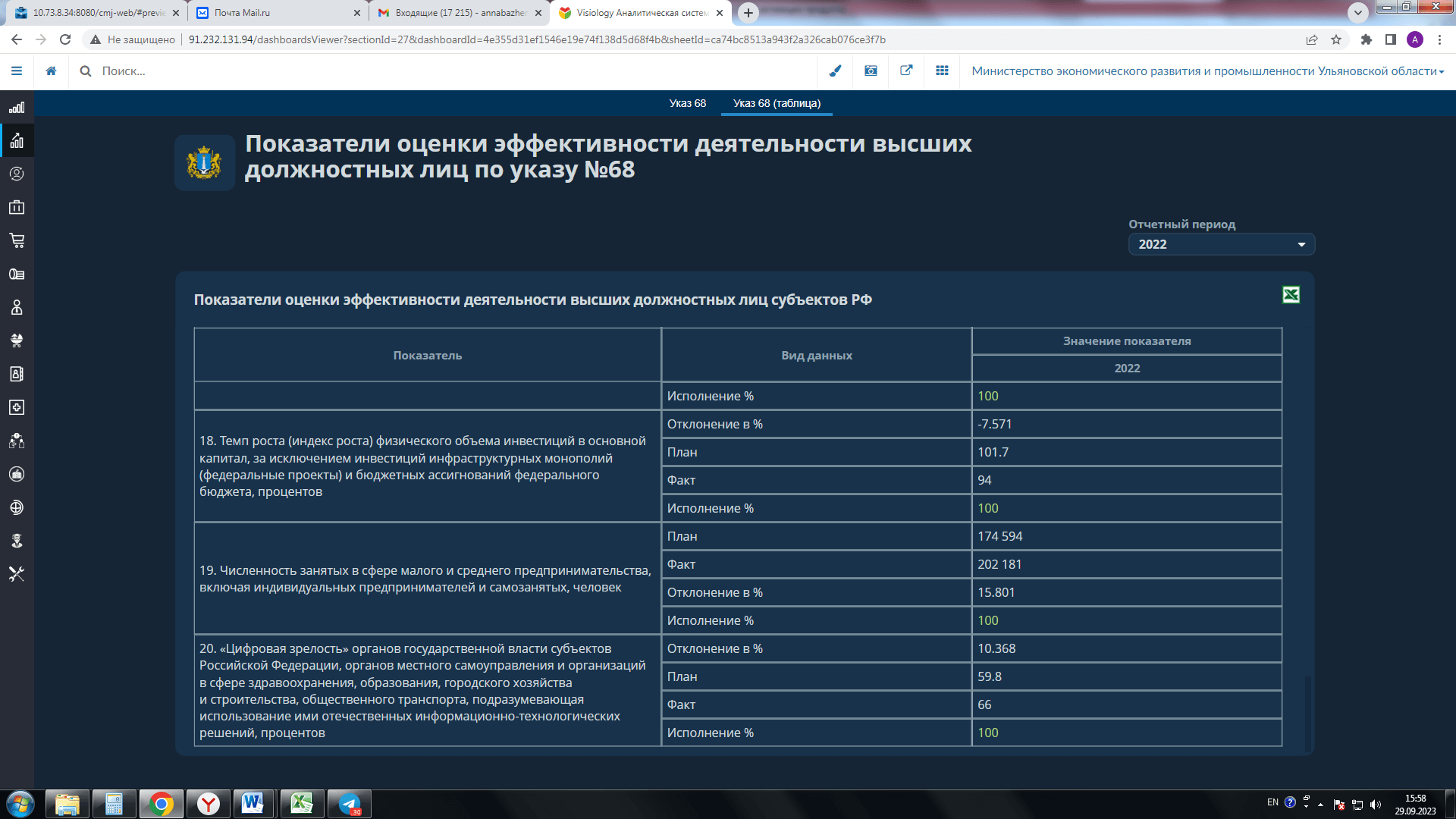Take a dashboard snapshot with camera icon
1456x819 pixels.
click(x=871, y=71)
